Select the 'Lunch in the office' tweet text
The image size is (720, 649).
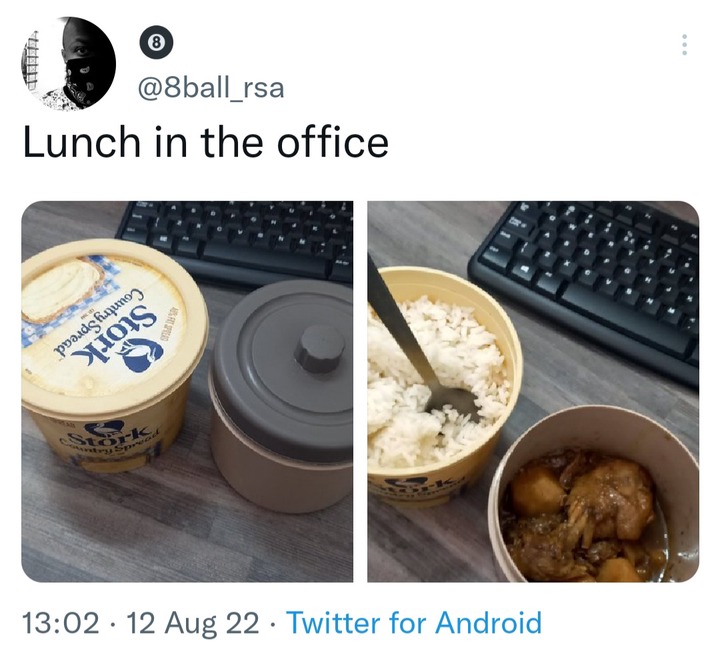[x=206, y=142]
